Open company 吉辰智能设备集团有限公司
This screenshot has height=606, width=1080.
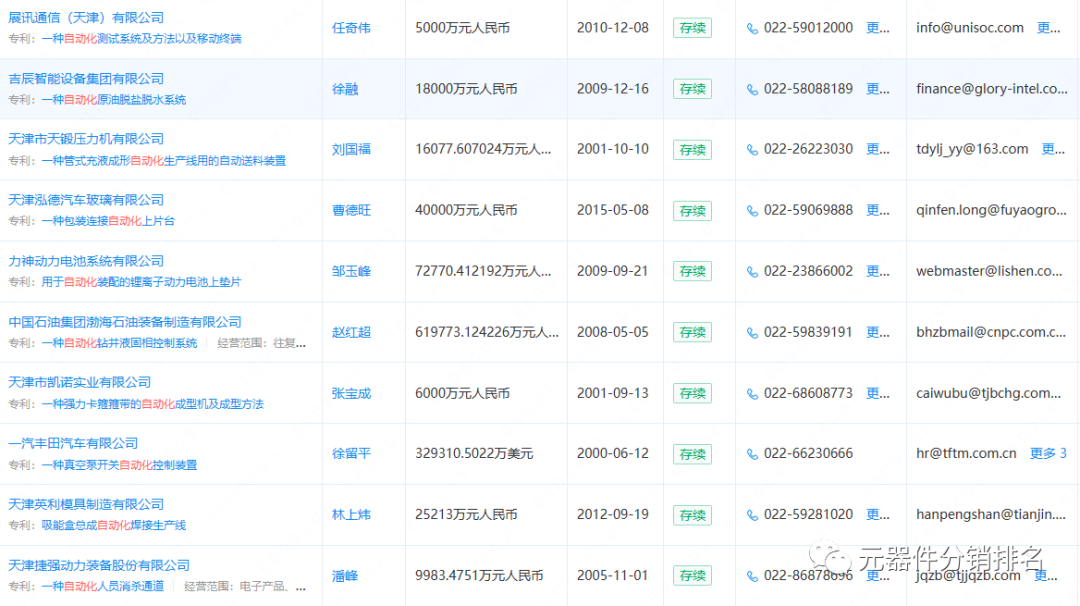[86, 79]
